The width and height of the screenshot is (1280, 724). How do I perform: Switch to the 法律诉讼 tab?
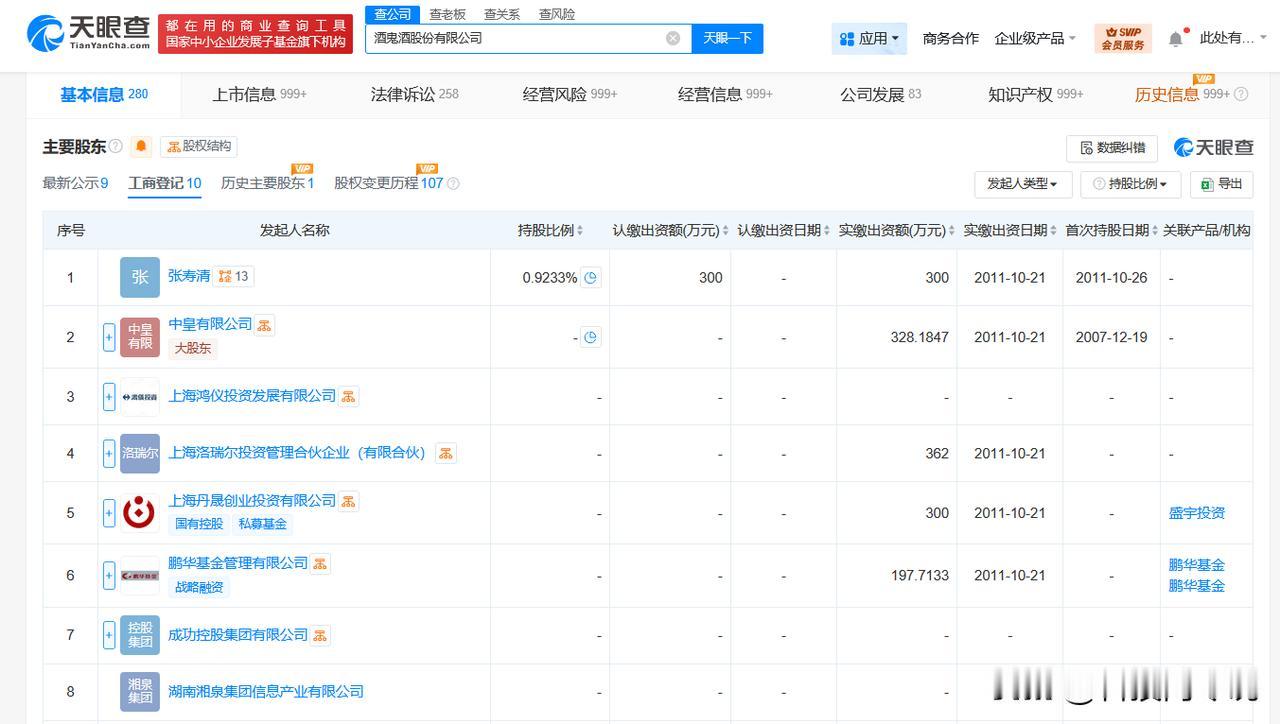coord(414,94)
